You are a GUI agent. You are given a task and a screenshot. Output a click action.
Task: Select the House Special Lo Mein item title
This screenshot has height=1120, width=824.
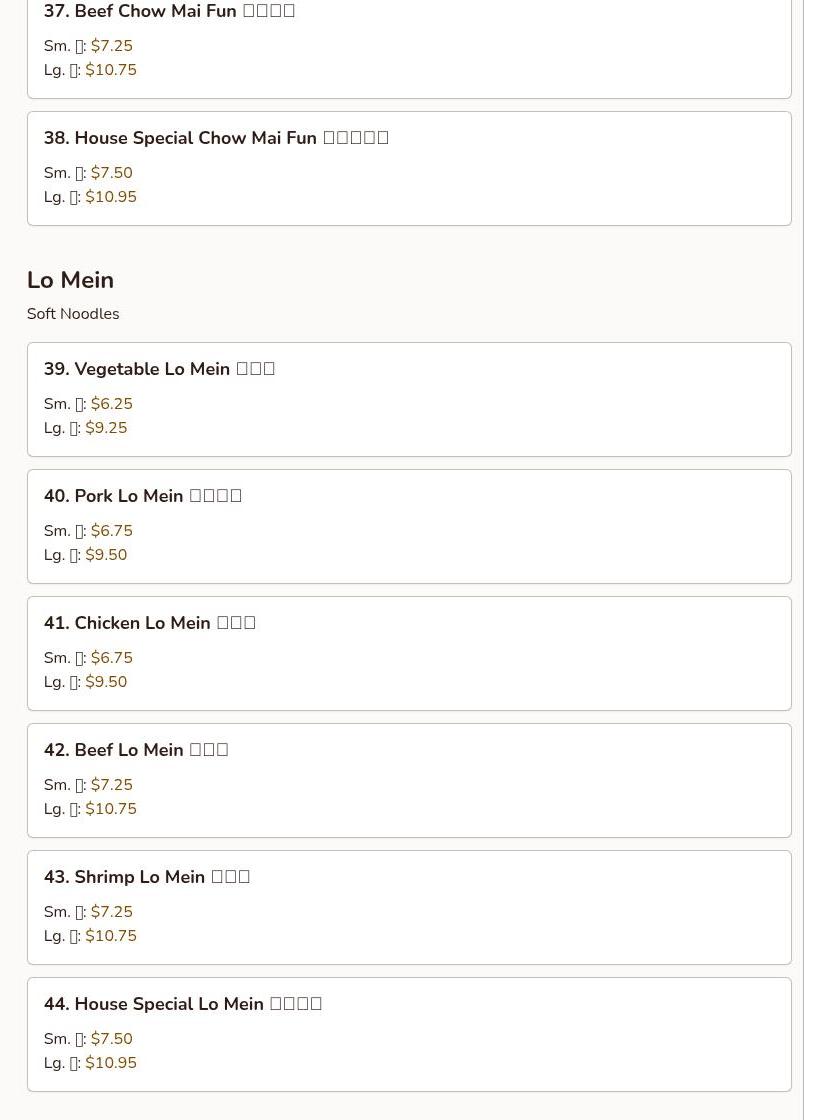pos(182,1004)
